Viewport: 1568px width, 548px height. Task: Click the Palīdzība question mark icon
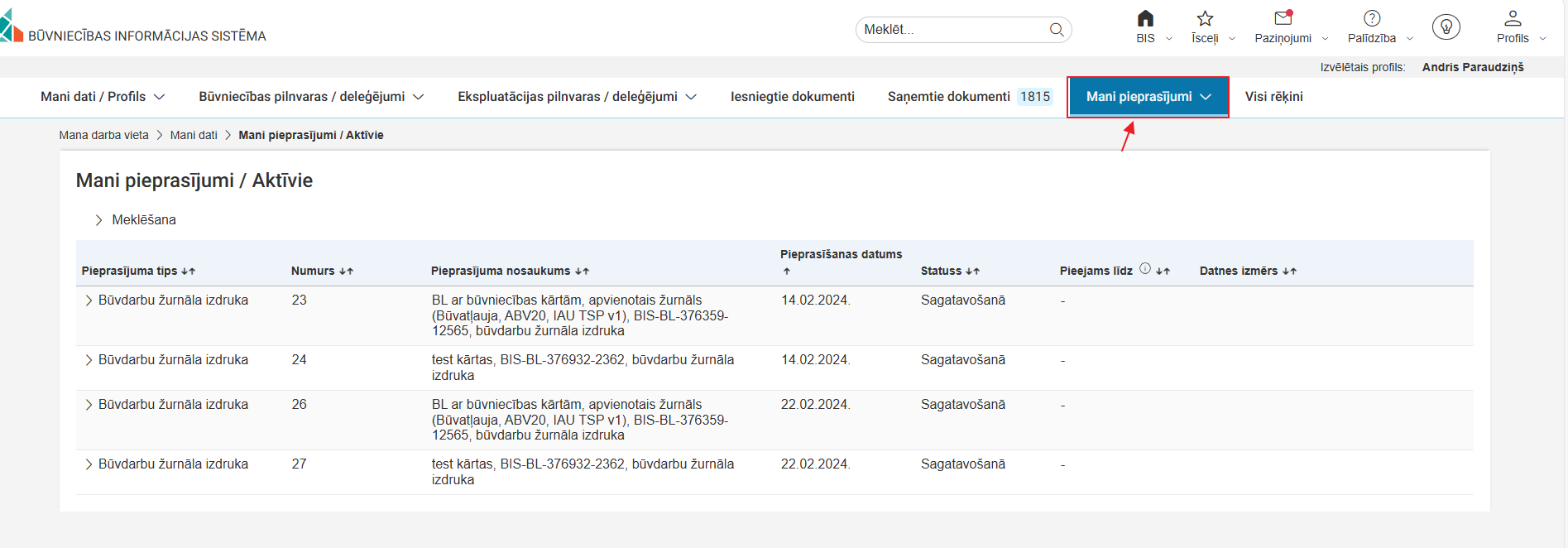[x=1372, y=18]
